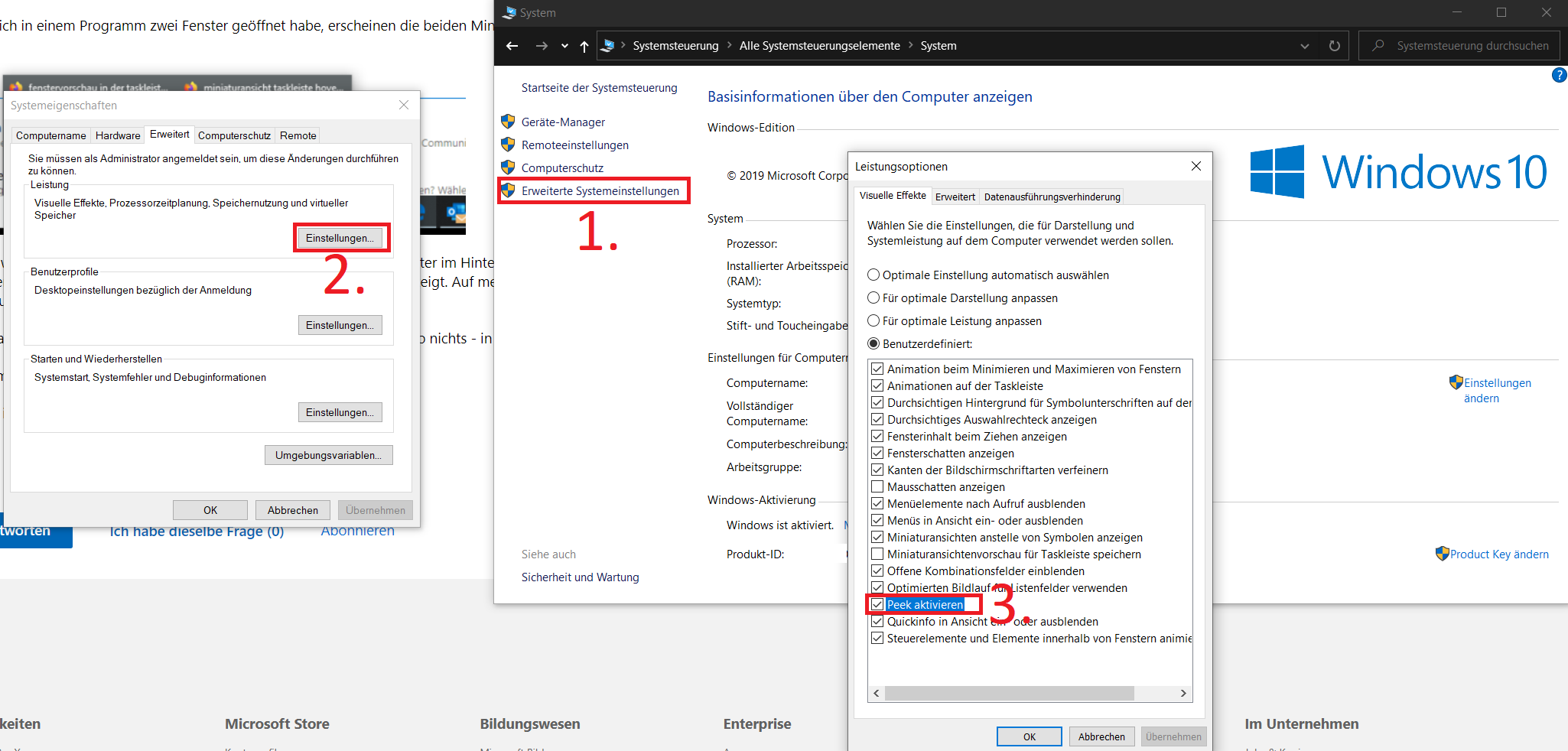Open Datenausführungsverhinderung tab
1568x751 pixels.
pyautogui.click(x=1052, y=197)
